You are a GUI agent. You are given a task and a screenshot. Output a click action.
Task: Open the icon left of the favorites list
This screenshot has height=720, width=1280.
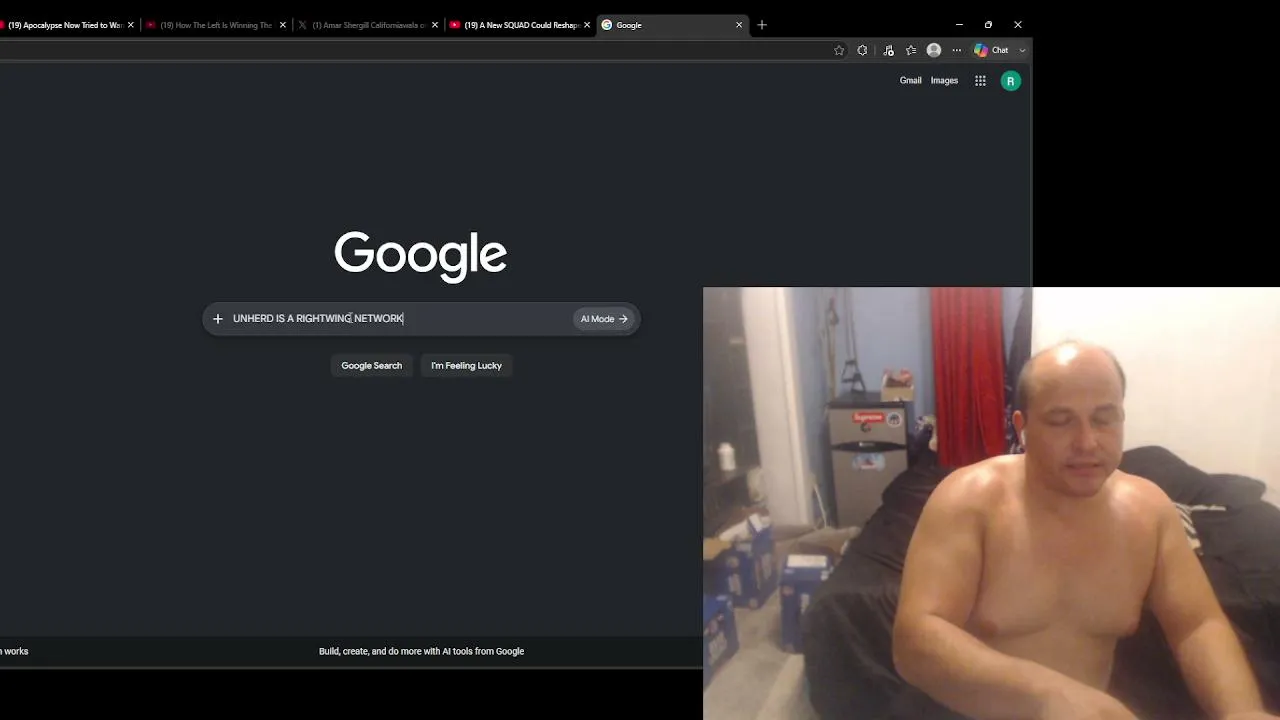pyautogui.click(x=888, y=50)
